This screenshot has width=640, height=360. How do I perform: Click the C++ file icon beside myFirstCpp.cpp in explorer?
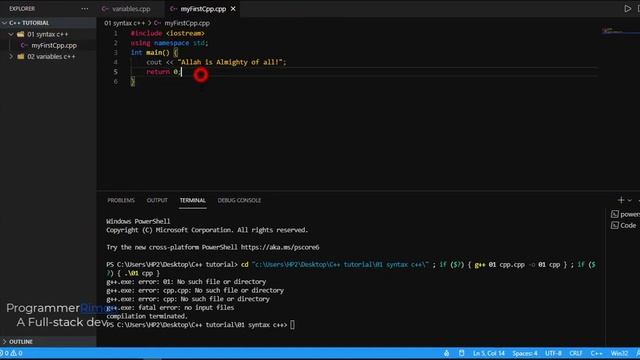[x=24, y=45]
